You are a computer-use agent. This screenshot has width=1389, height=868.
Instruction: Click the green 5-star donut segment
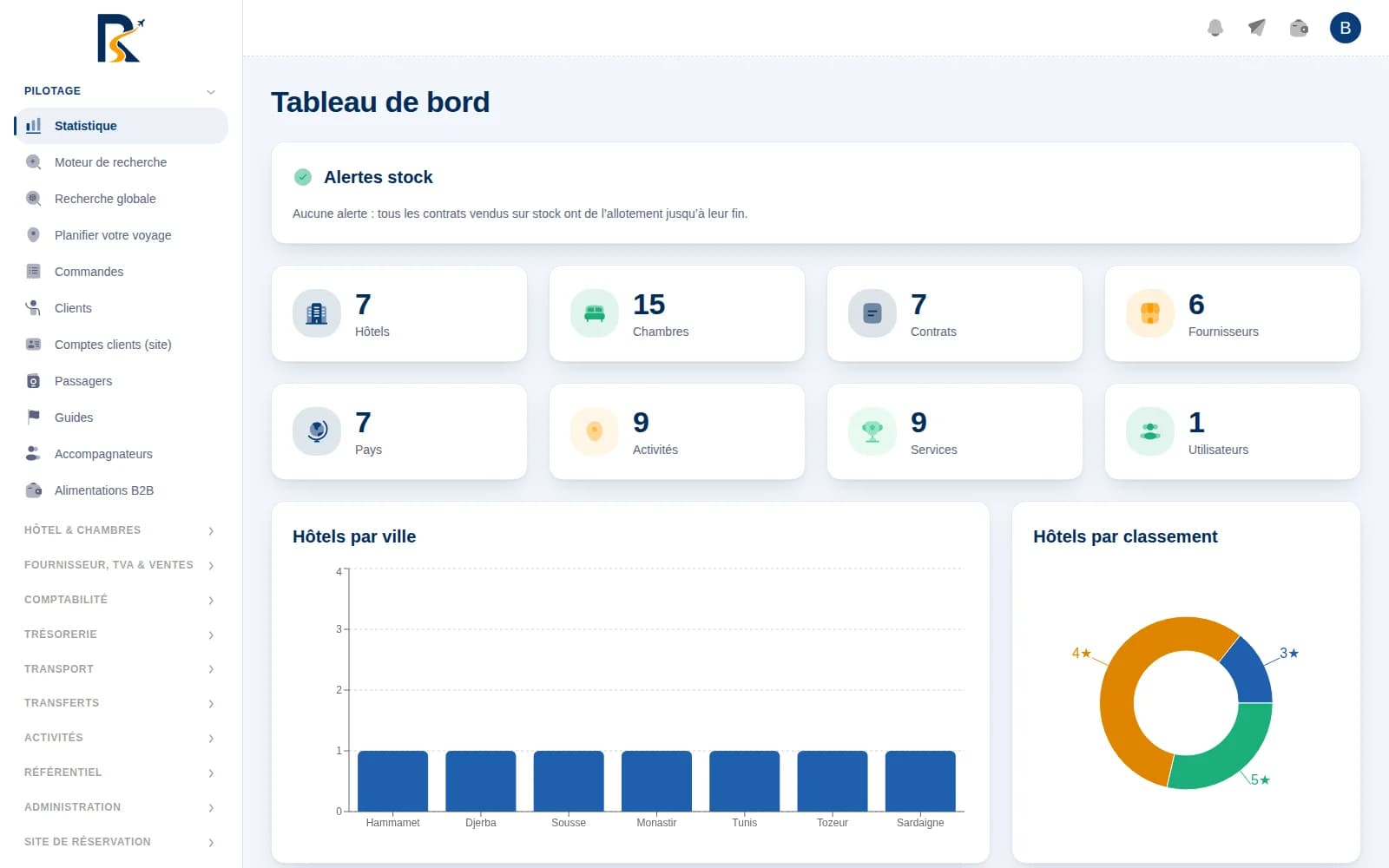[x=1228, y=755]
